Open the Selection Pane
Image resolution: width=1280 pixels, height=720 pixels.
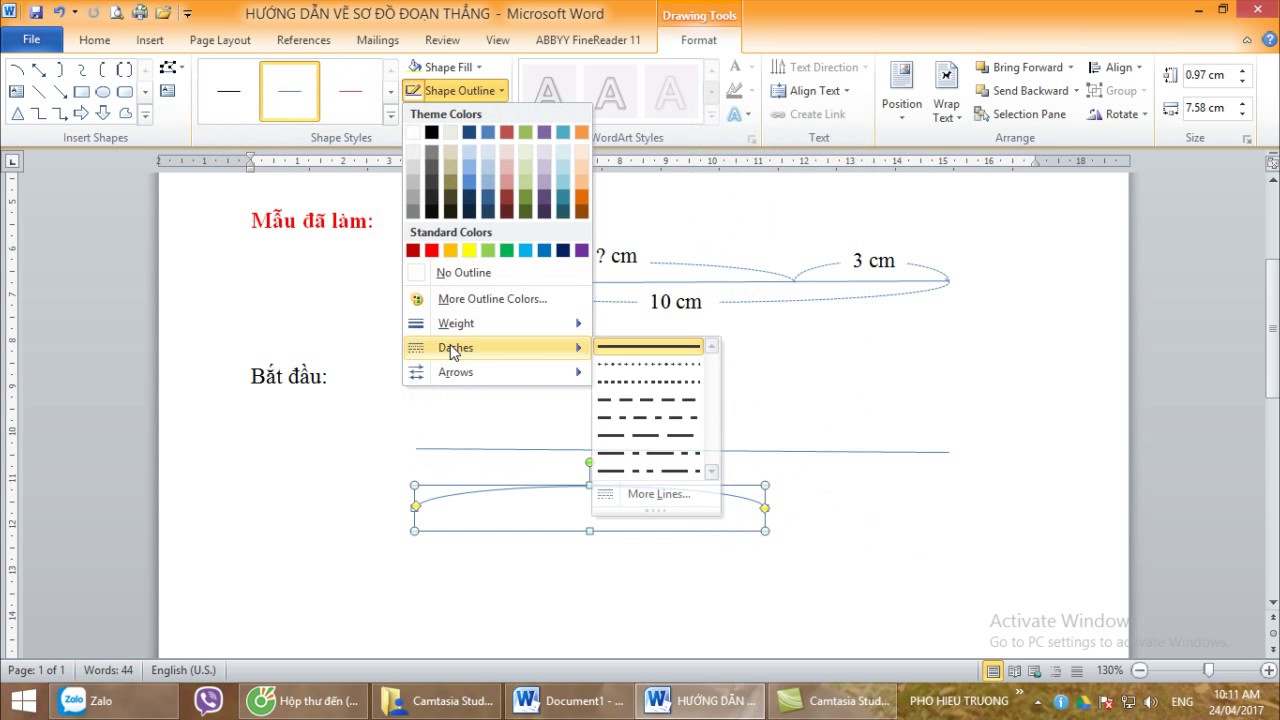click(1019, 114)
